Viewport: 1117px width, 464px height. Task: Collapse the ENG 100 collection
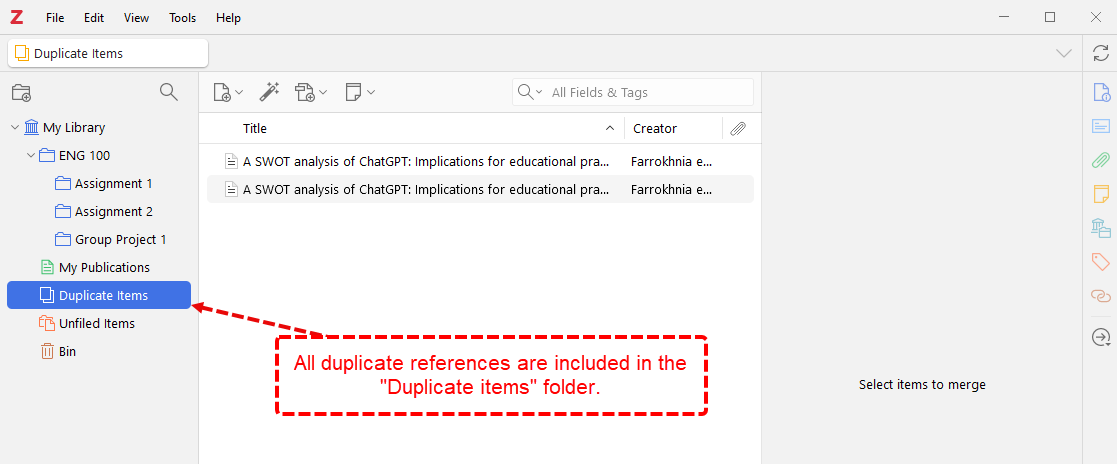tap(30, 156)
